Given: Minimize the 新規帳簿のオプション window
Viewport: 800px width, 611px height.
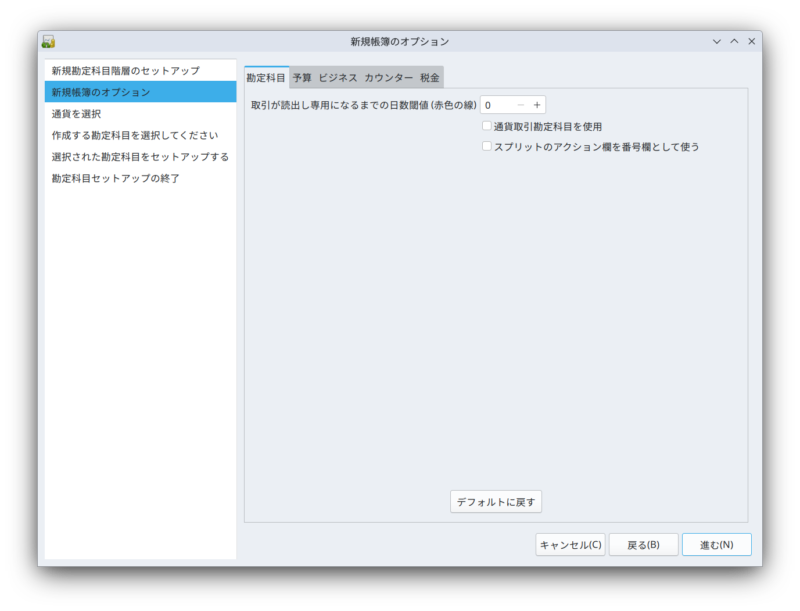Looking at the screenshot, I should [x=717, y=41].
